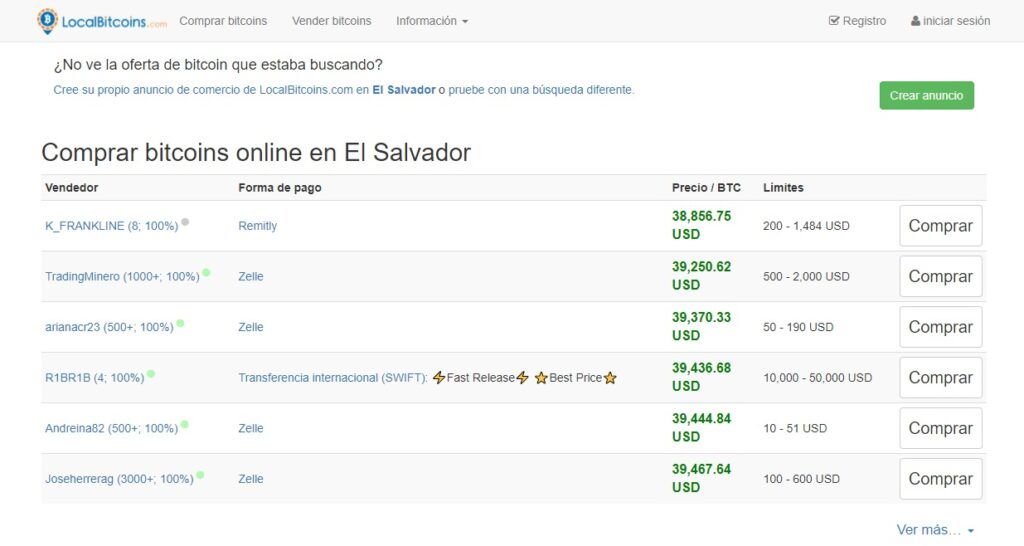The height and width of the screenshot is (546, 1024).
Task: Click Comprar for R1BR1B offer
Action: 940,377
